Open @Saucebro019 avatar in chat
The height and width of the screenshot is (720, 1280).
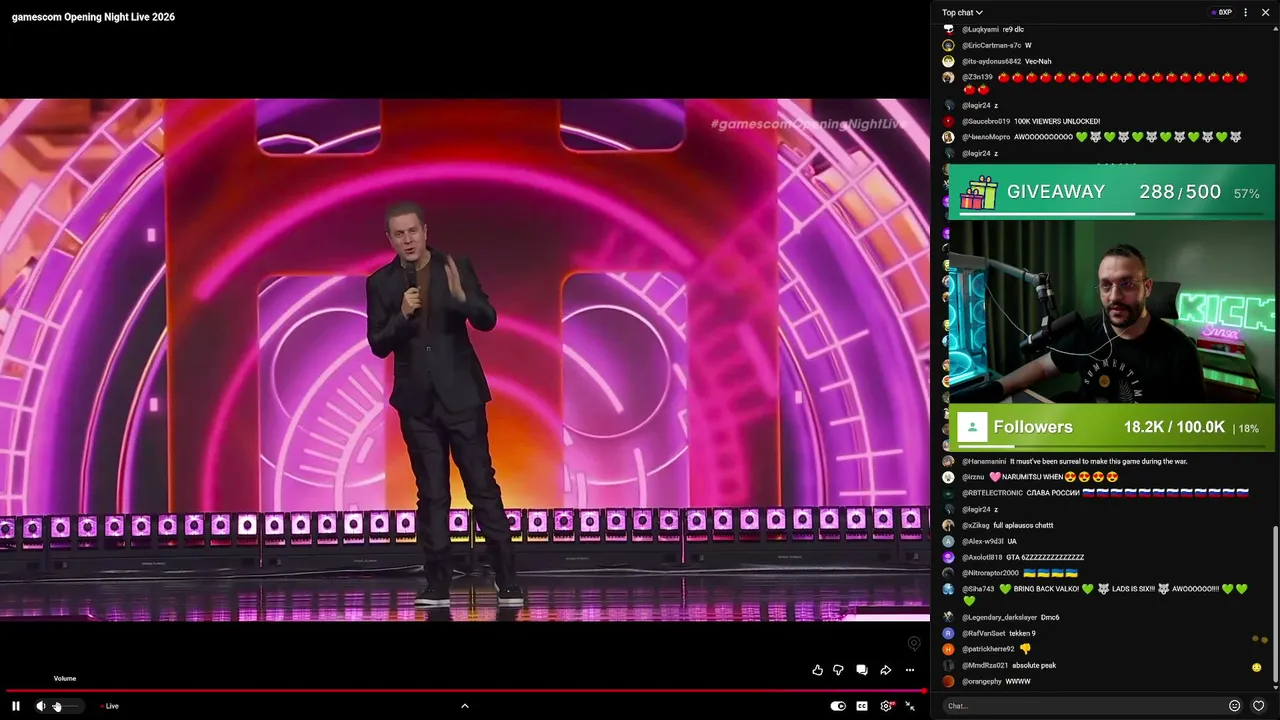[948, 121]
